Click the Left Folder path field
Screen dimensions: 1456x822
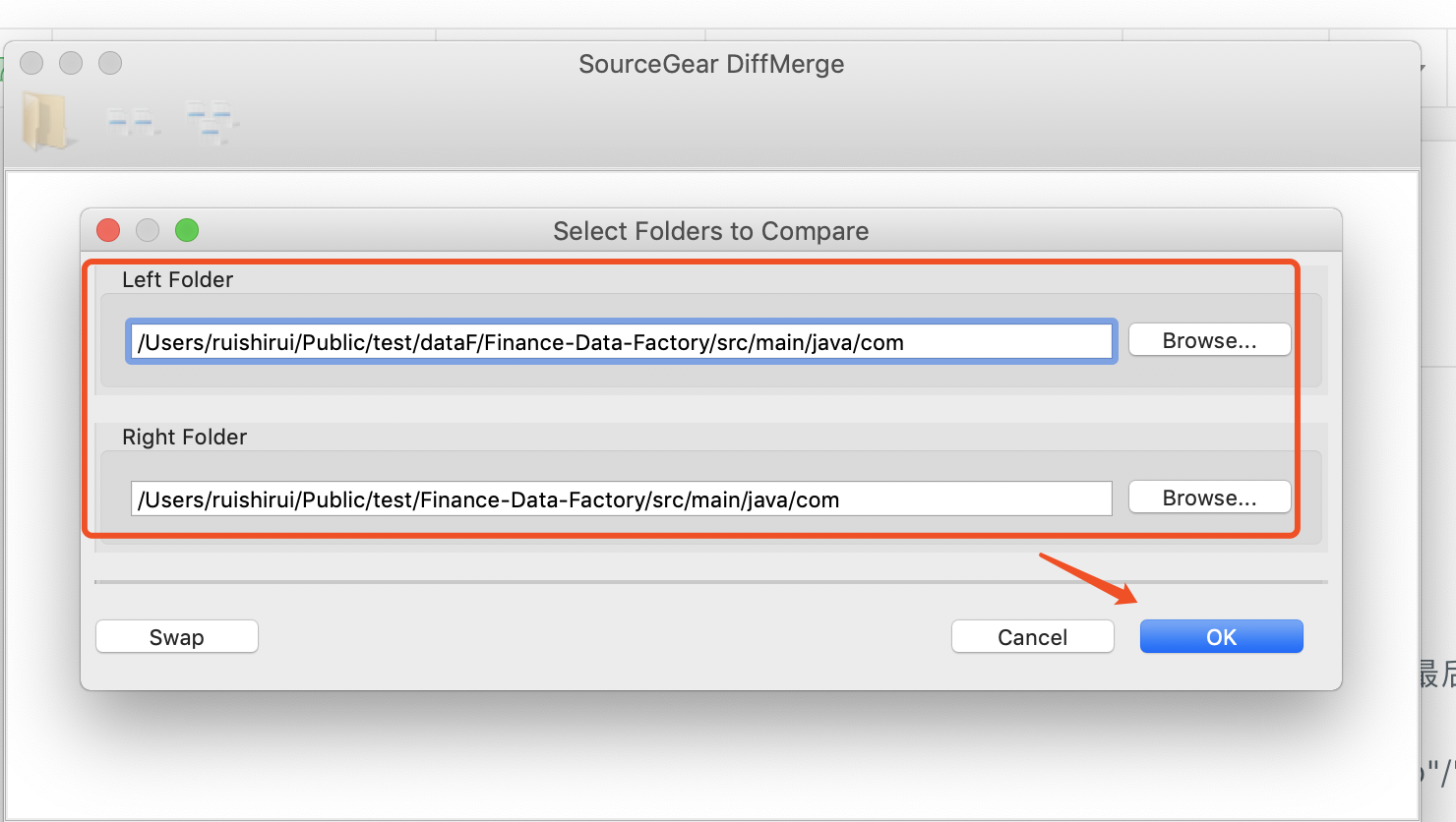click(x=621, y=341)
